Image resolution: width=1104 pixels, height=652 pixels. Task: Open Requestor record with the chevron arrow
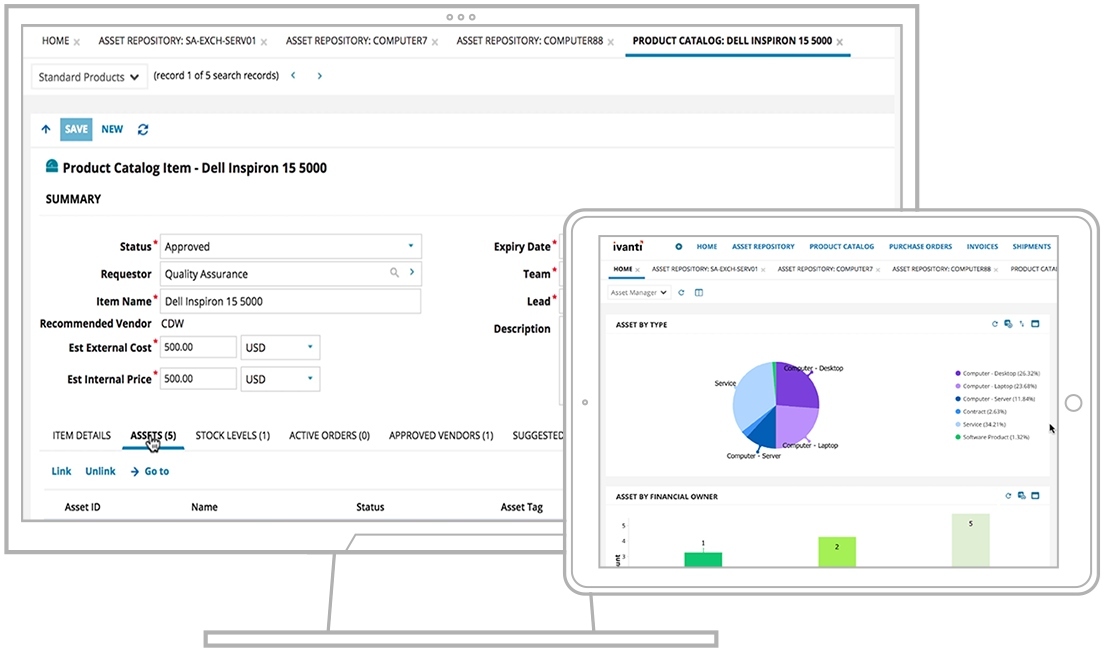click(x=412, y=272)
